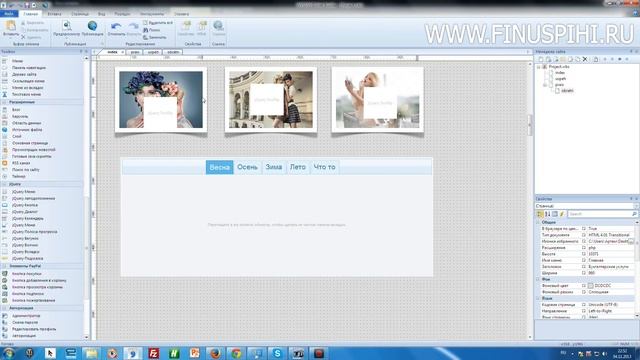Select the Карусель item in toolbox
The width and height of the screenshot is (640, 360).
click(x=20, y=116)
